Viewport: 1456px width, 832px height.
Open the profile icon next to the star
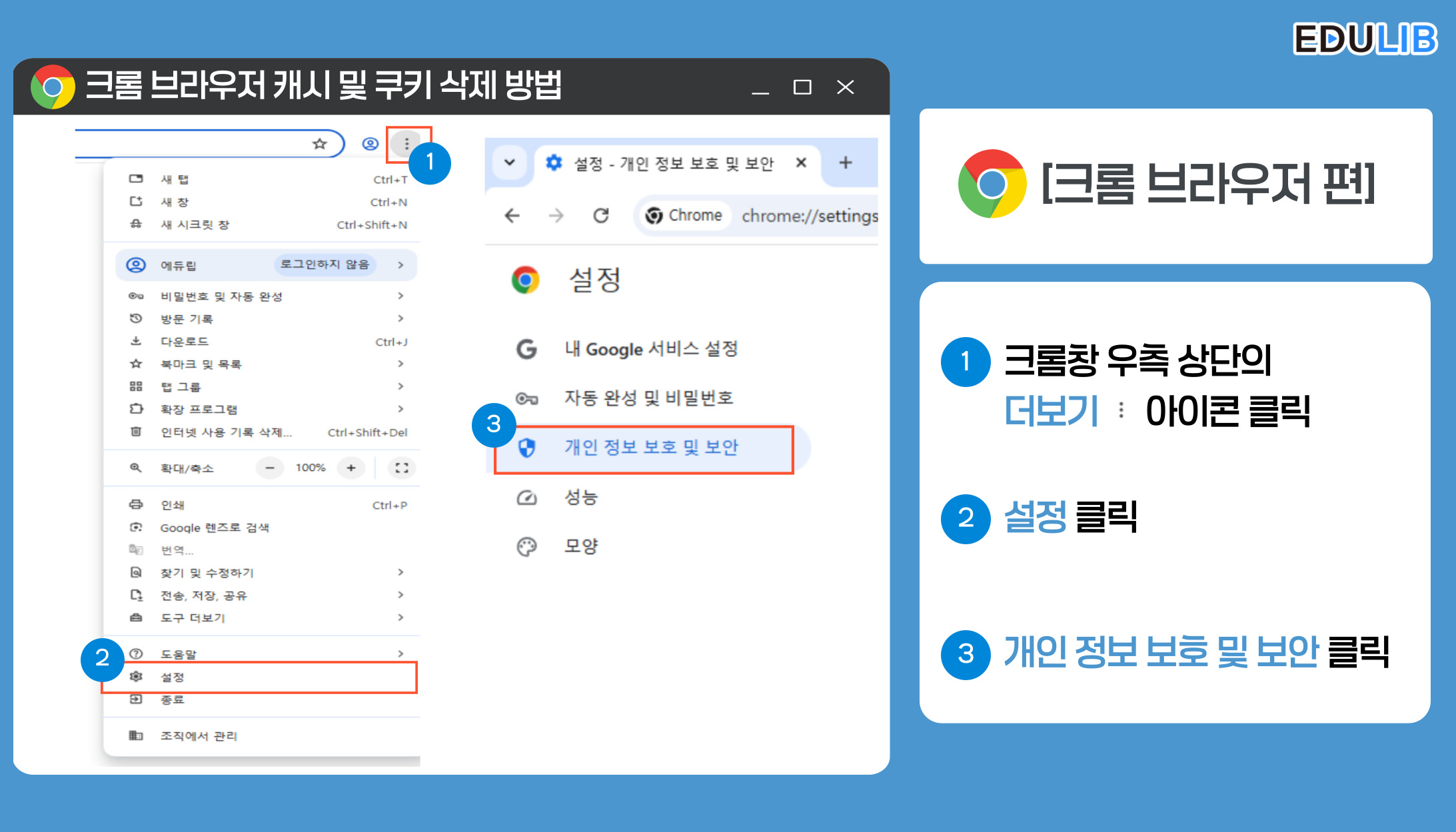[x=370, y=144]
